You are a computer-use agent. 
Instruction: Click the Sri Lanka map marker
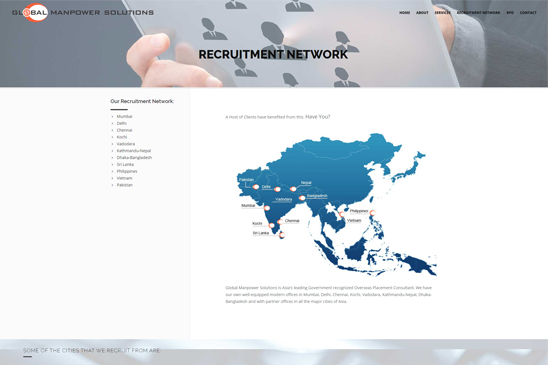(x=282, y=235)
